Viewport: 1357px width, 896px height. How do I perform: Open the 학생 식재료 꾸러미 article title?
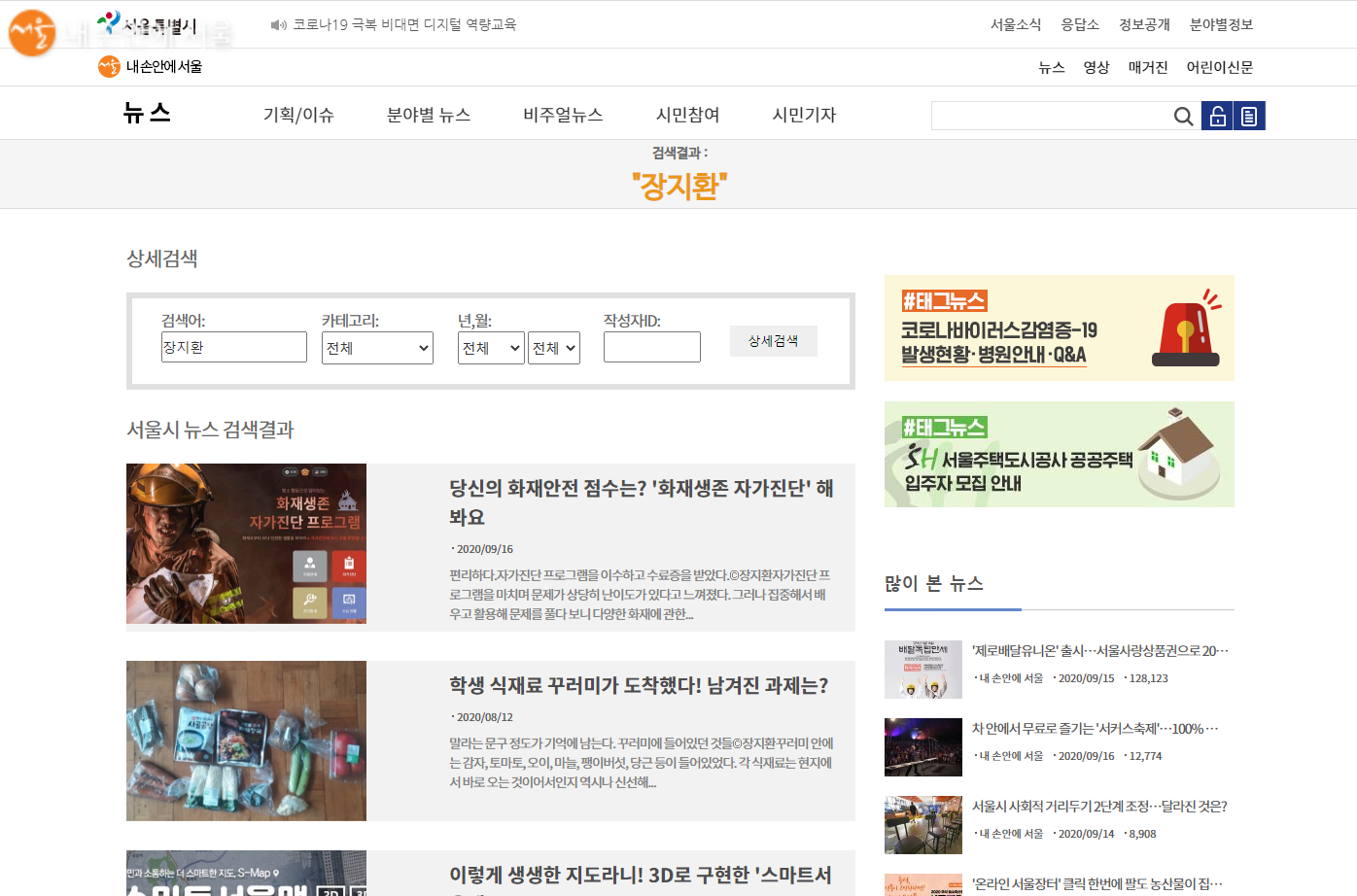pos(638,686)
